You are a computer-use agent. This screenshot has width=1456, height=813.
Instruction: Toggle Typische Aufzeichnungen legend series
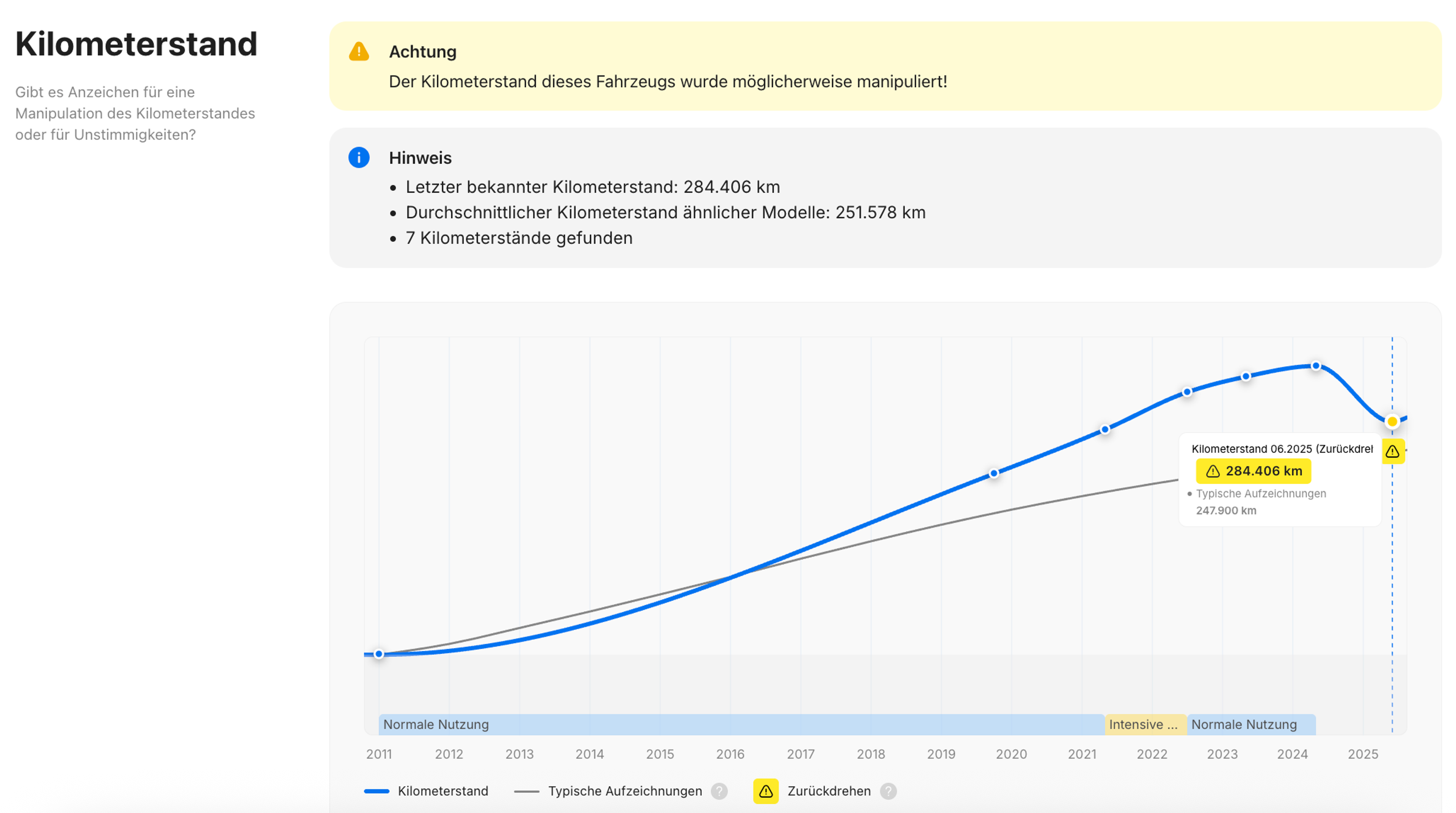[608, 791]
